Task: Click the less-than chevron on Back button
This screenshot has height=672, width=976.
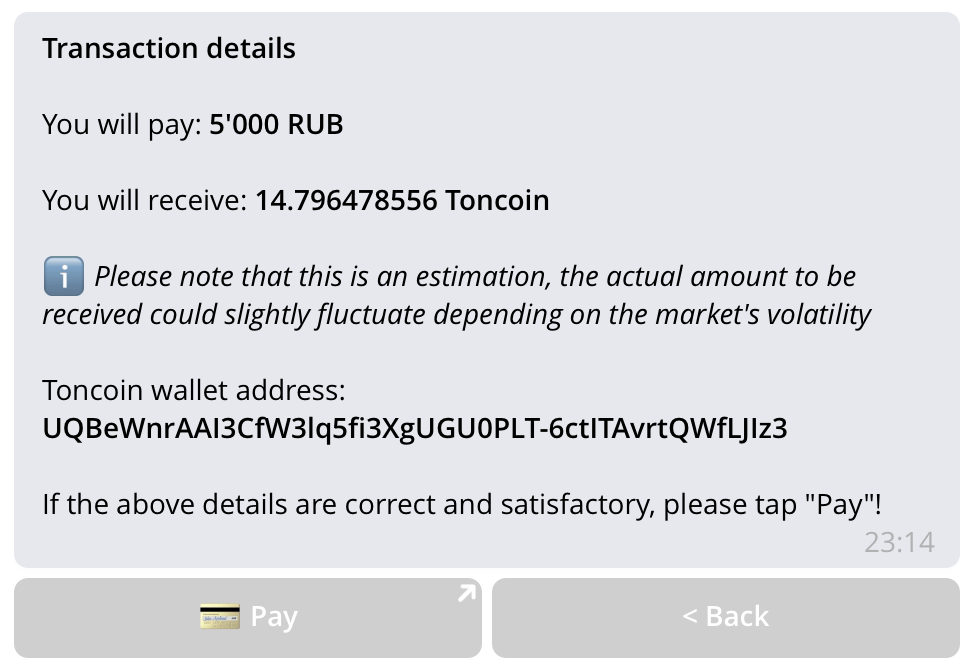Action: coord(690,617)
